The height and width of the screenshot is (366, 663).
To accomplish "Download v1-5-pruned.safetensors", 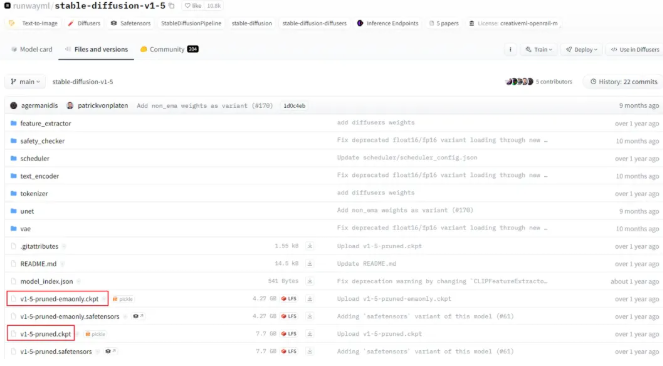I will (310, 351).
